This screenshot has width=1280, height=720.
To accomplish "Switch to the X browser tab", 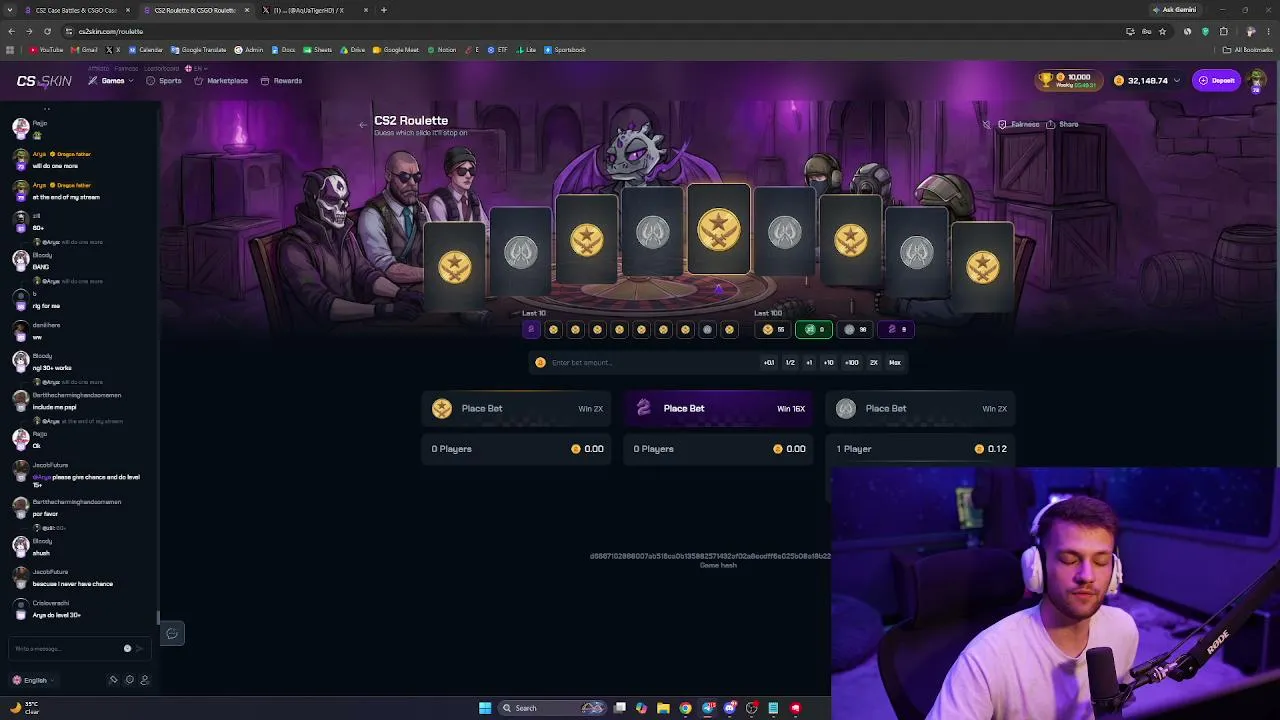I will 316,10.
